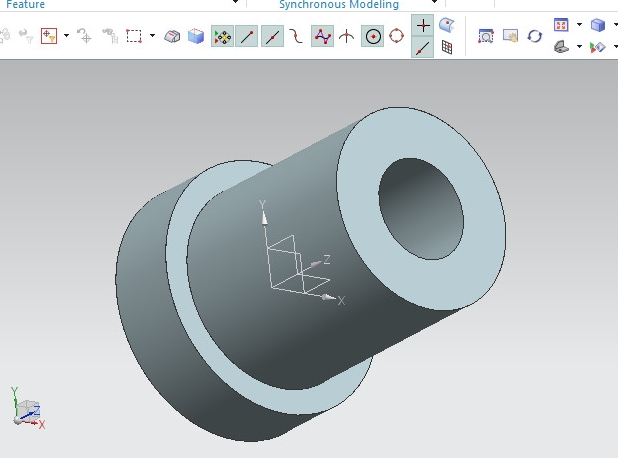Click the blue transparent cube selection icon
Viewport: 618px width, 458px height.
[196, 36]
